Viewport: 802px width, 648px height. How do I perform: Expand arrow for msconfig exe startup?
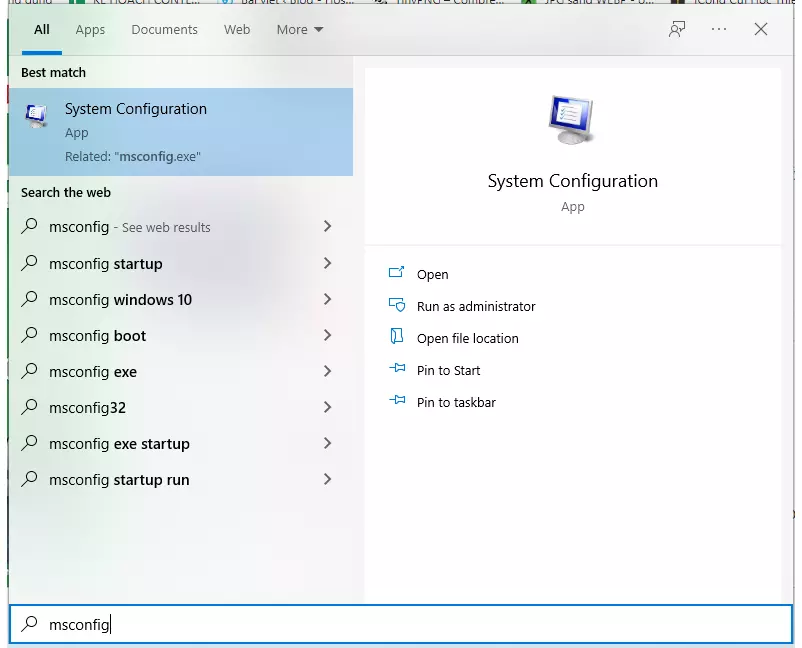(327, 443)
